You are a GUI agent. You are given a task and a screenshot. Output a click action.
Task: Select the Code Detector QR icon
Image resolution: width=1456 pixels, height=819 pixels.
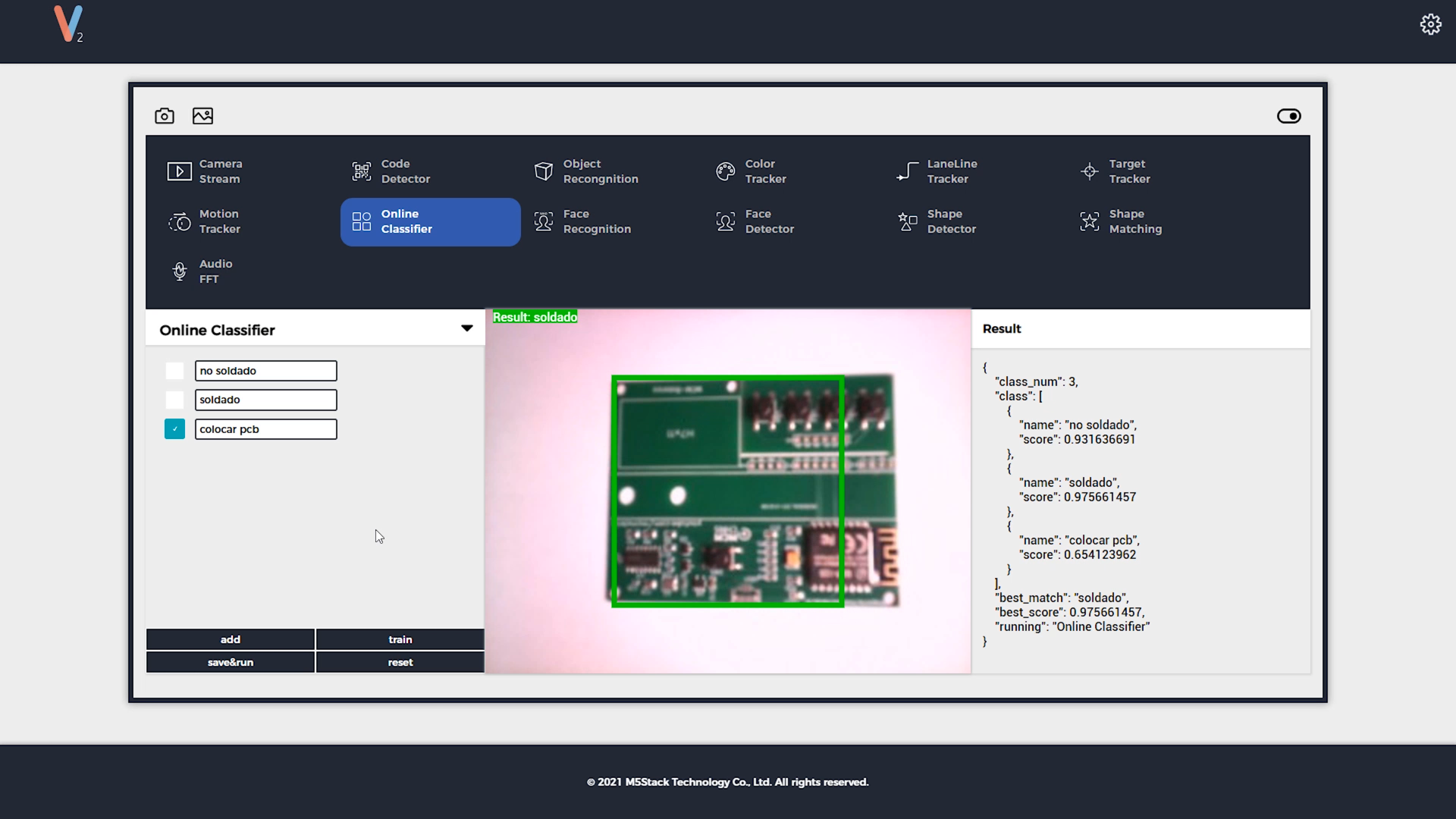(x=362, y=171)
